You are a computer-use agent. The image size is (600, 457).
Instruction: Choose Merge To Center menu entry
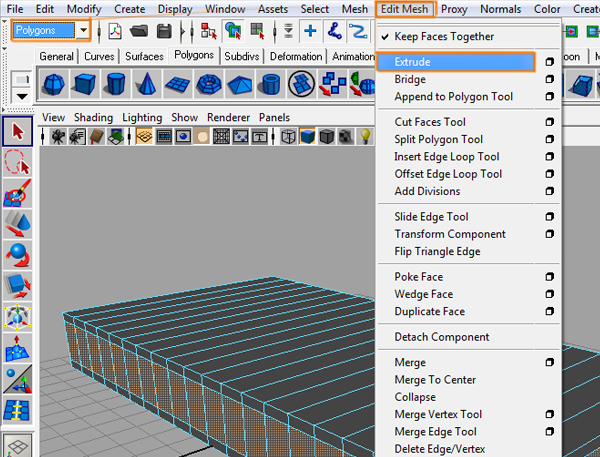point(435,380)
